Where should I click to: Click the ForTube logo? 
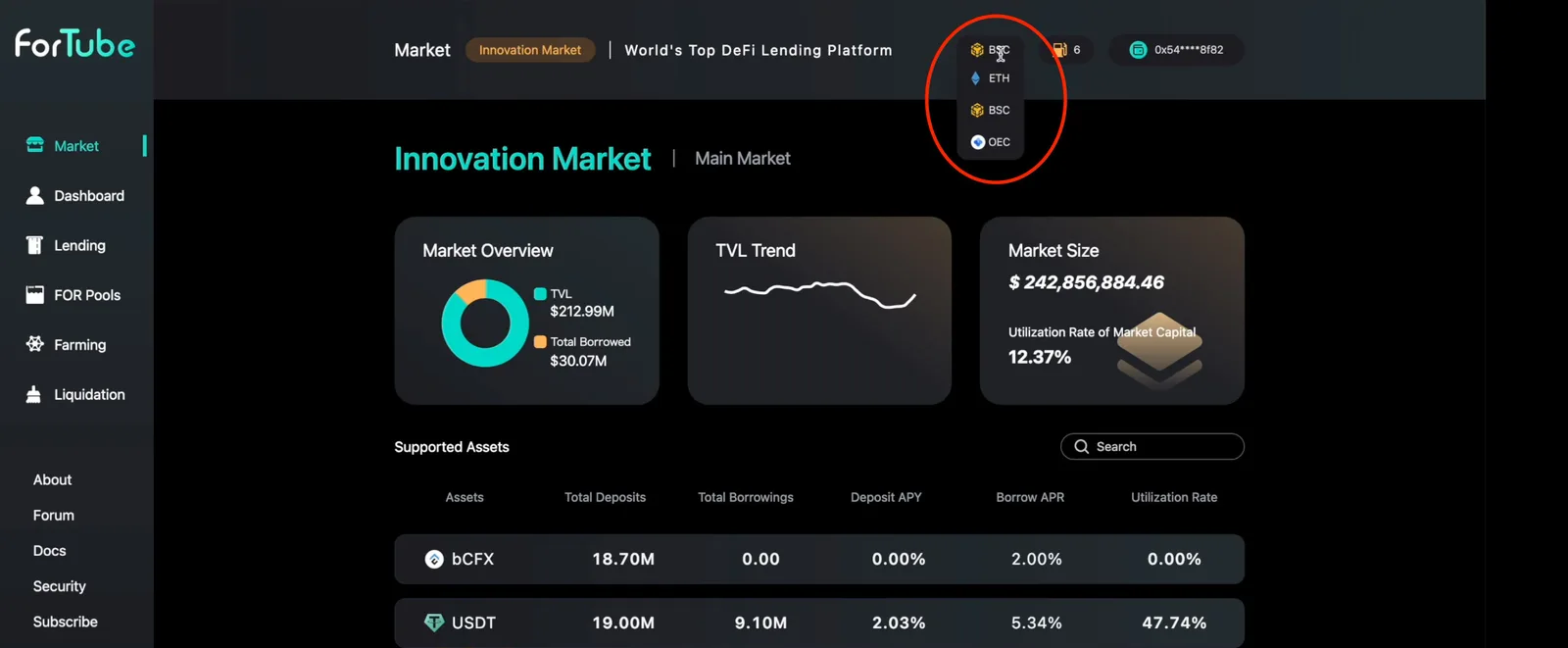tap(74, 43)
